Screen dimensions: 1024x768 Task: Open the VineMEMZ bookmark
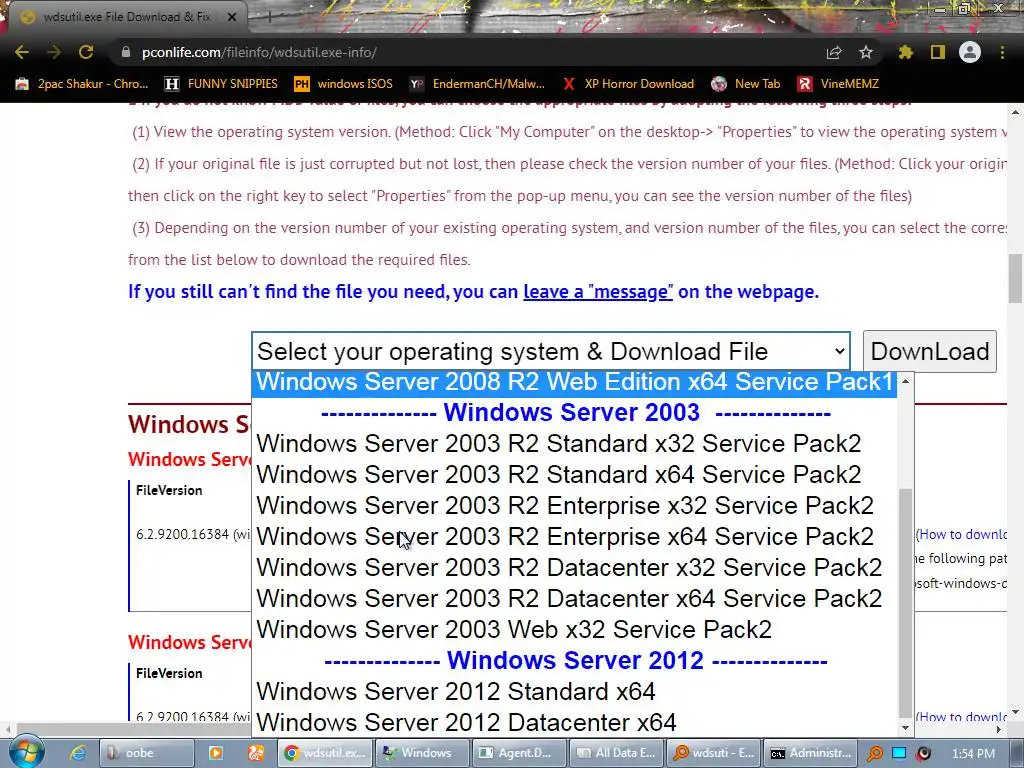838,84
